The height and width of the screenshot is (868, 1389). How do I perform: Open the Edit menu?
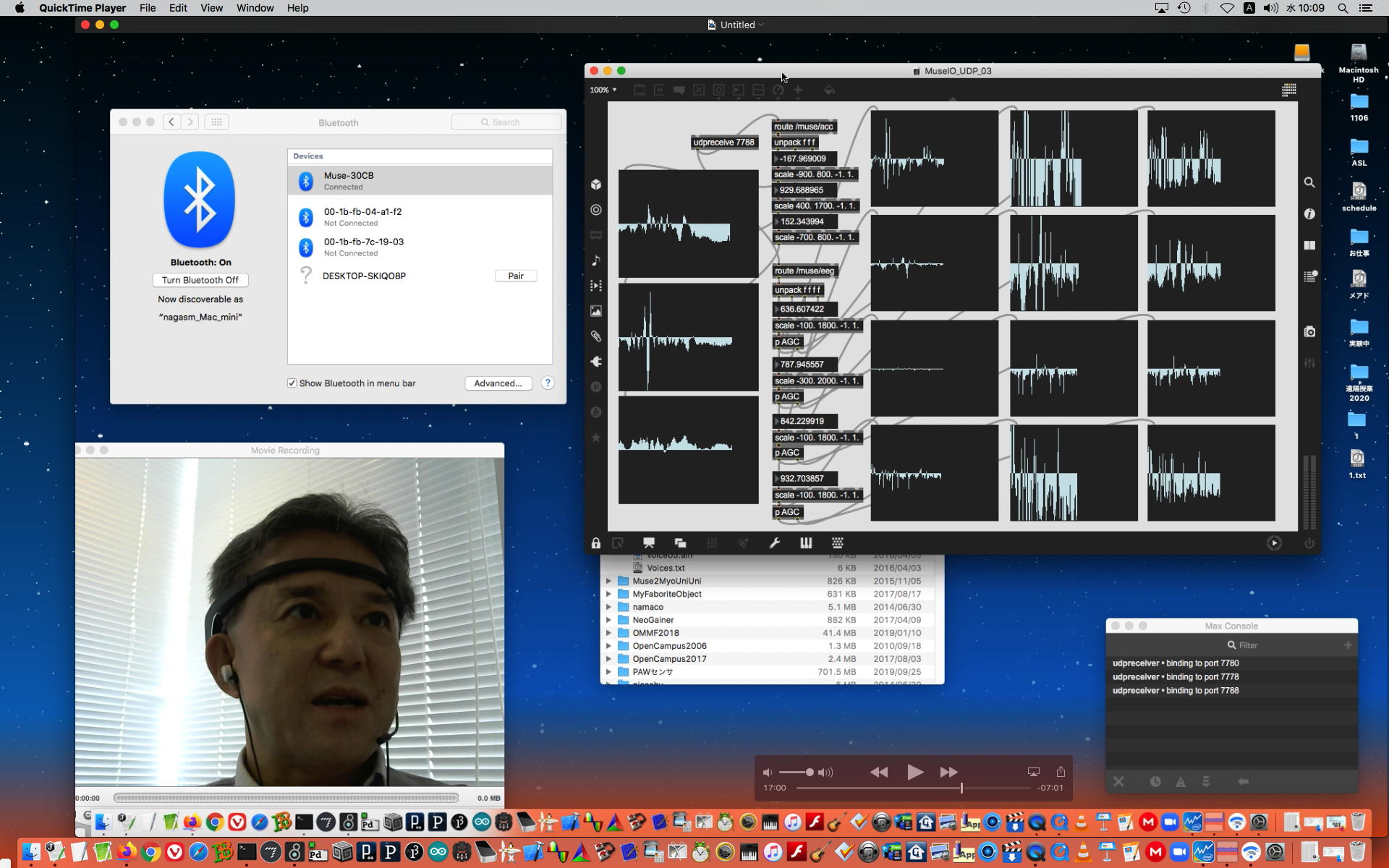tap(178, 8)
